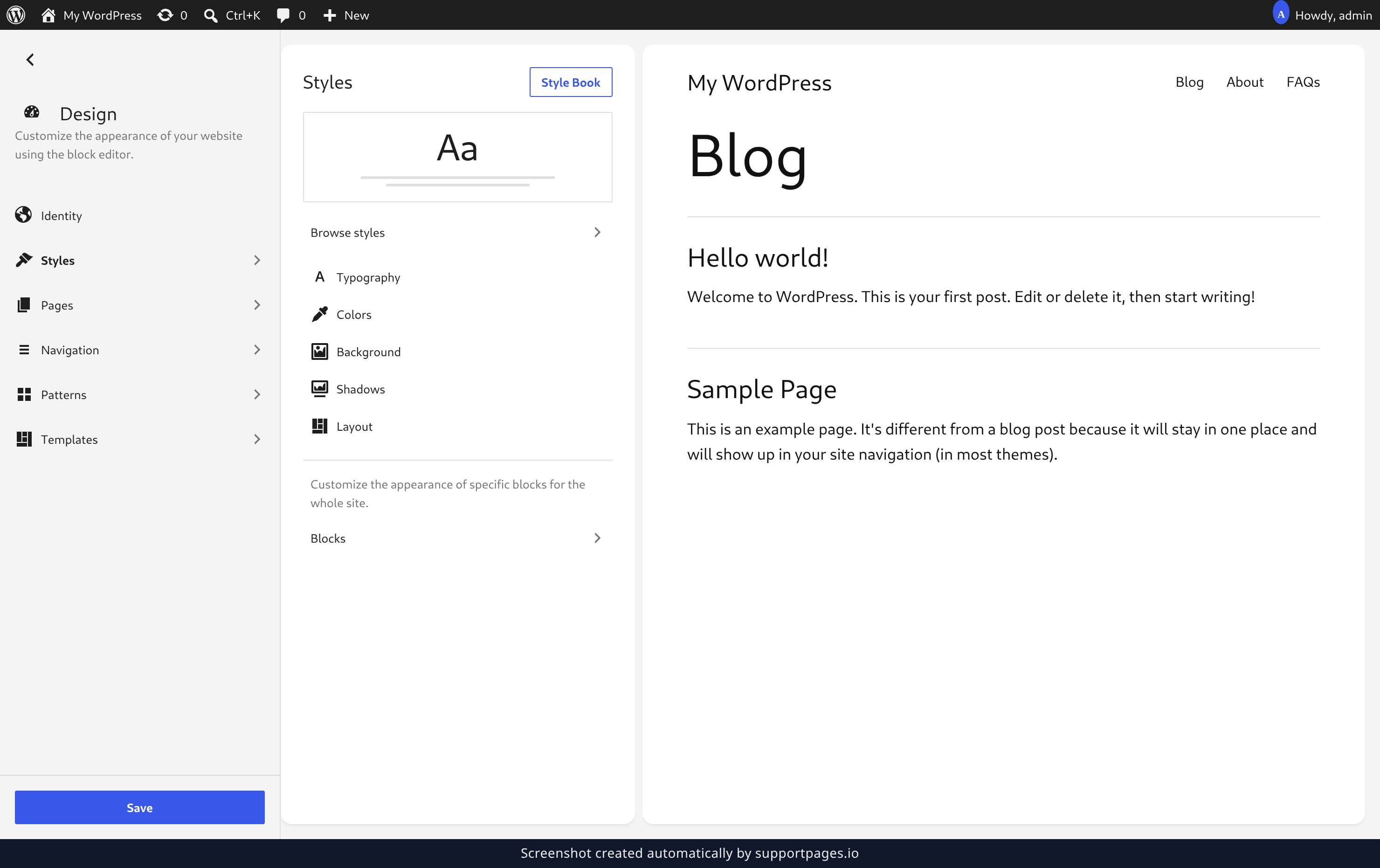Open Browse styles via its chevron
Image resolution: width=1380 pixels, height=868 pixels.
pyautogui.click(x=597, y=232)
